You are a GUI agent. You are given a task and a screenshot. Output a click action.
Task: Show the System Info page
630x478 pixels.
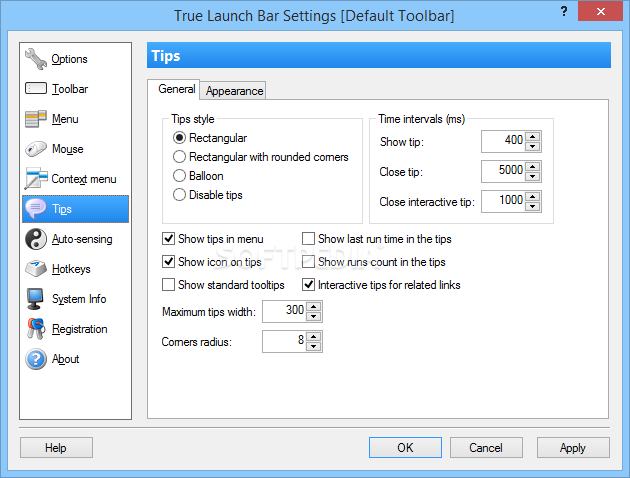pos(76,299)
